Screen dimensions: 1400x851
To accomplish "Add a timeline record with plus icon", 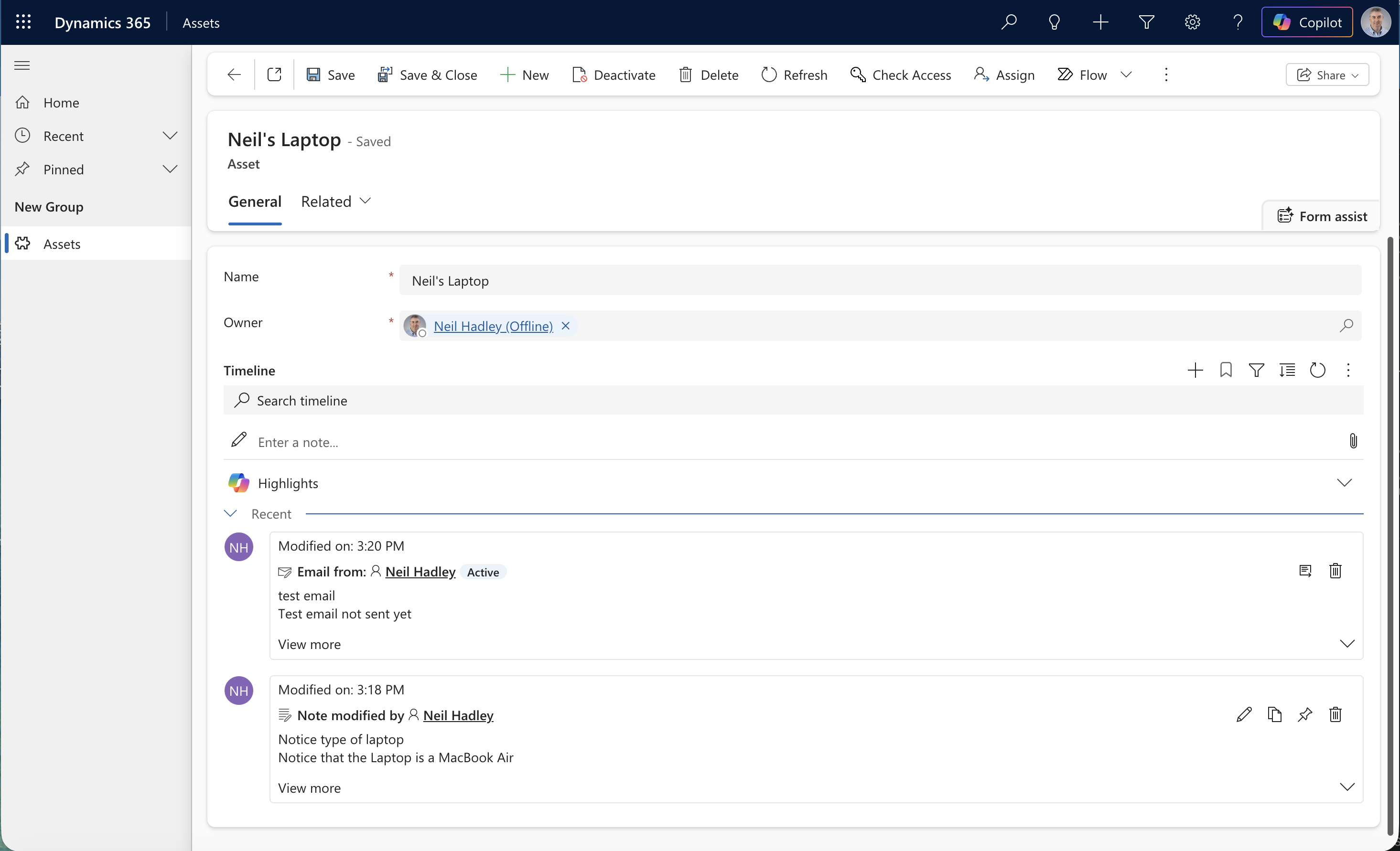I will (x=1195, y=370).
